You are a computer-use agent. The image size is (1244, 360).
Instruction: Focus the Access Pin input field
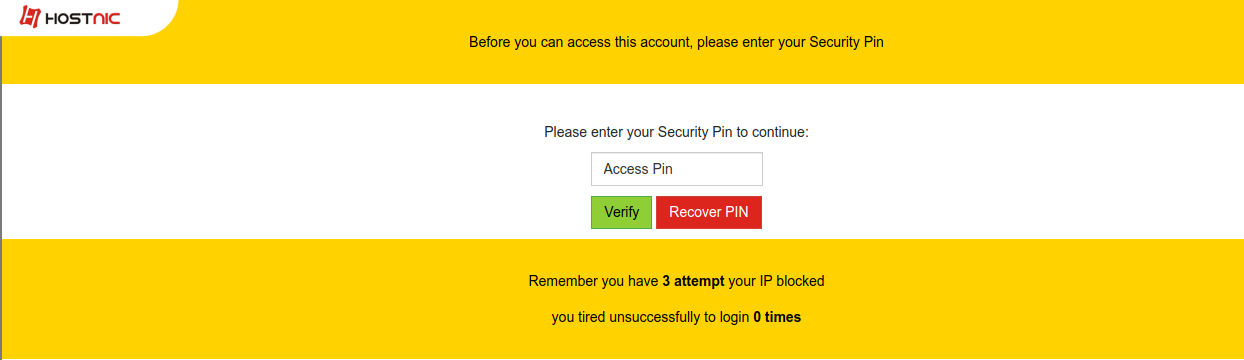(x=677, y=169)
